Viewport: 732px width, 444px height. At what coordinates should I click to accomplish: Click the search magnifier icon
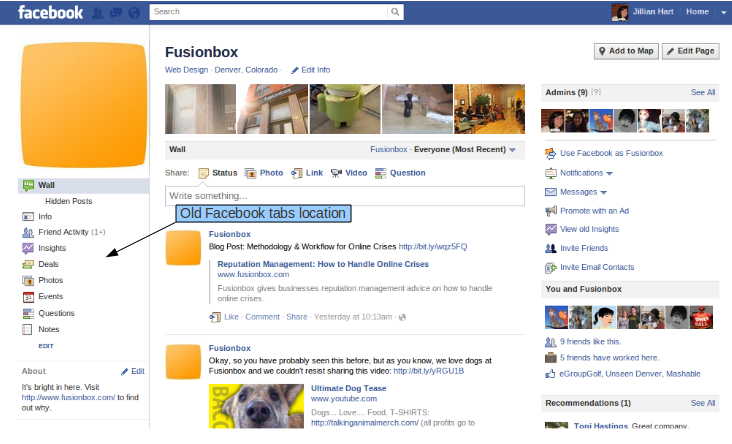[396, 12]
